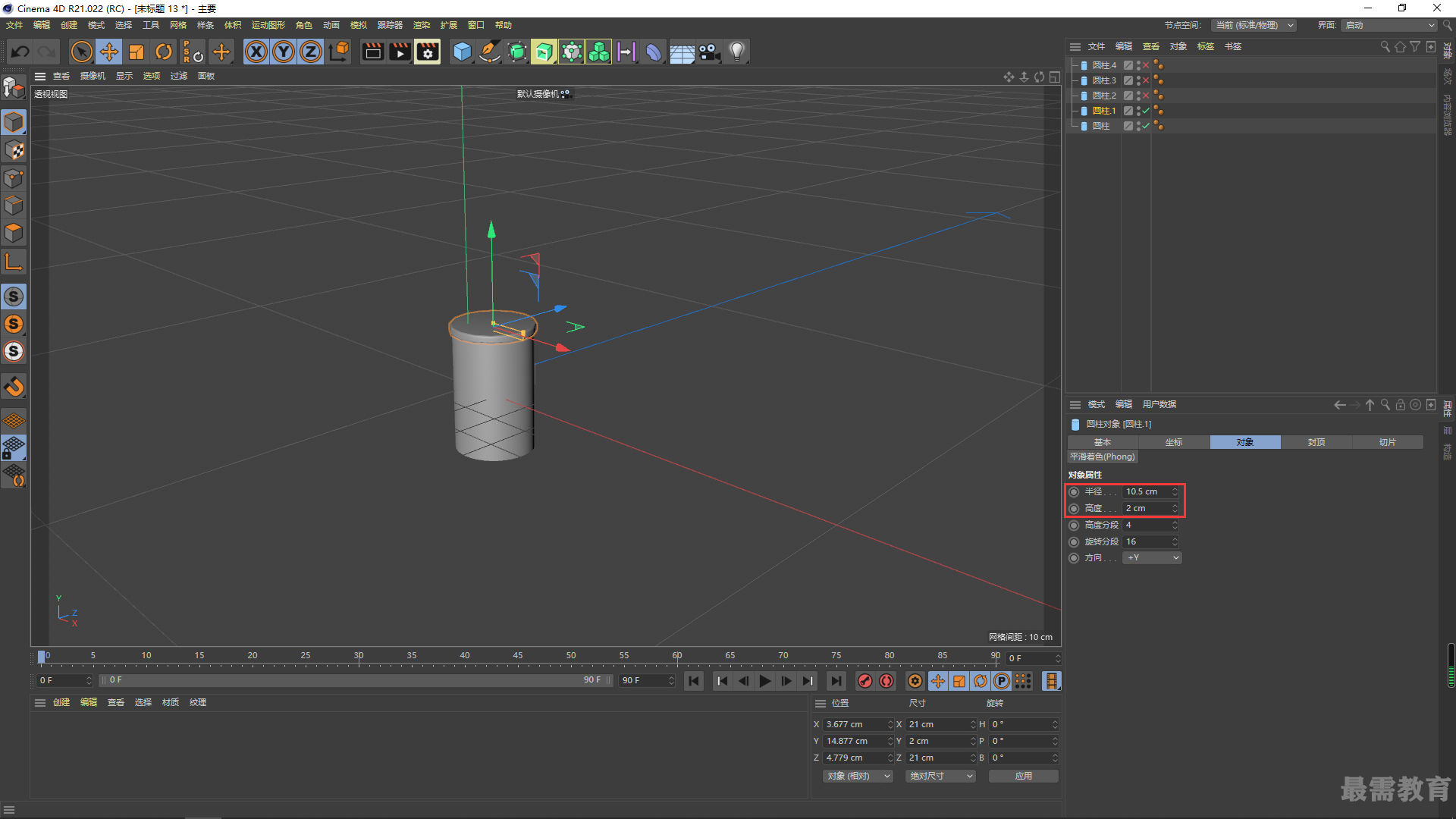The height and width of the screenshot is (819, 1456).
Task: Click the timeline preview range bar
Action: [356, 680]
